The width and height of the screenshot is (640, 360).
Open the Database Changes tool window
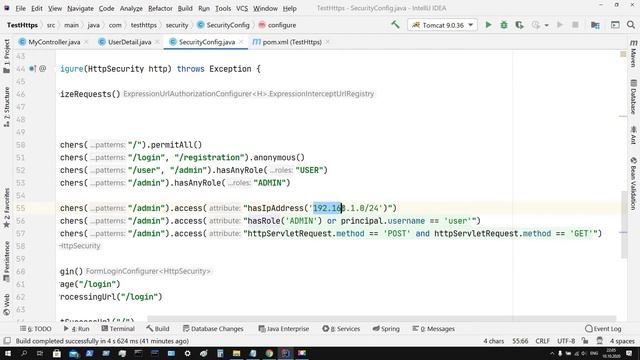(x=213, y=329)
